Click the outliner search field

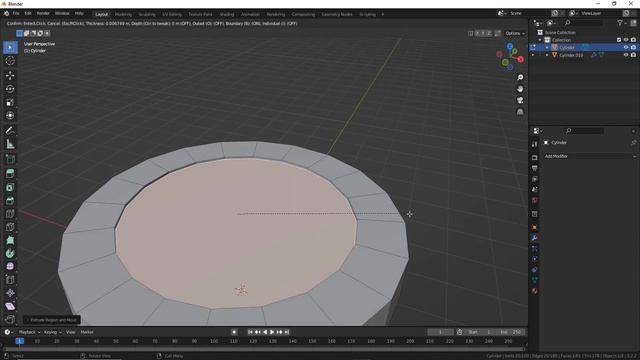pyautogui.click(x=584, y=23)
